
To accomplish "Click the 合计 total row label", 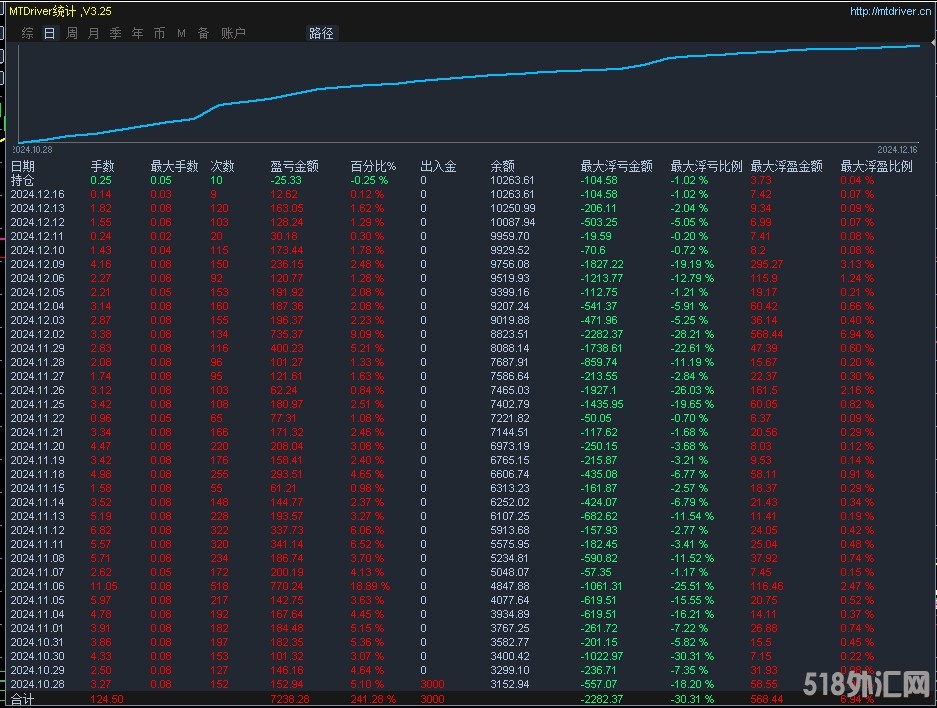I will [23, 700].
